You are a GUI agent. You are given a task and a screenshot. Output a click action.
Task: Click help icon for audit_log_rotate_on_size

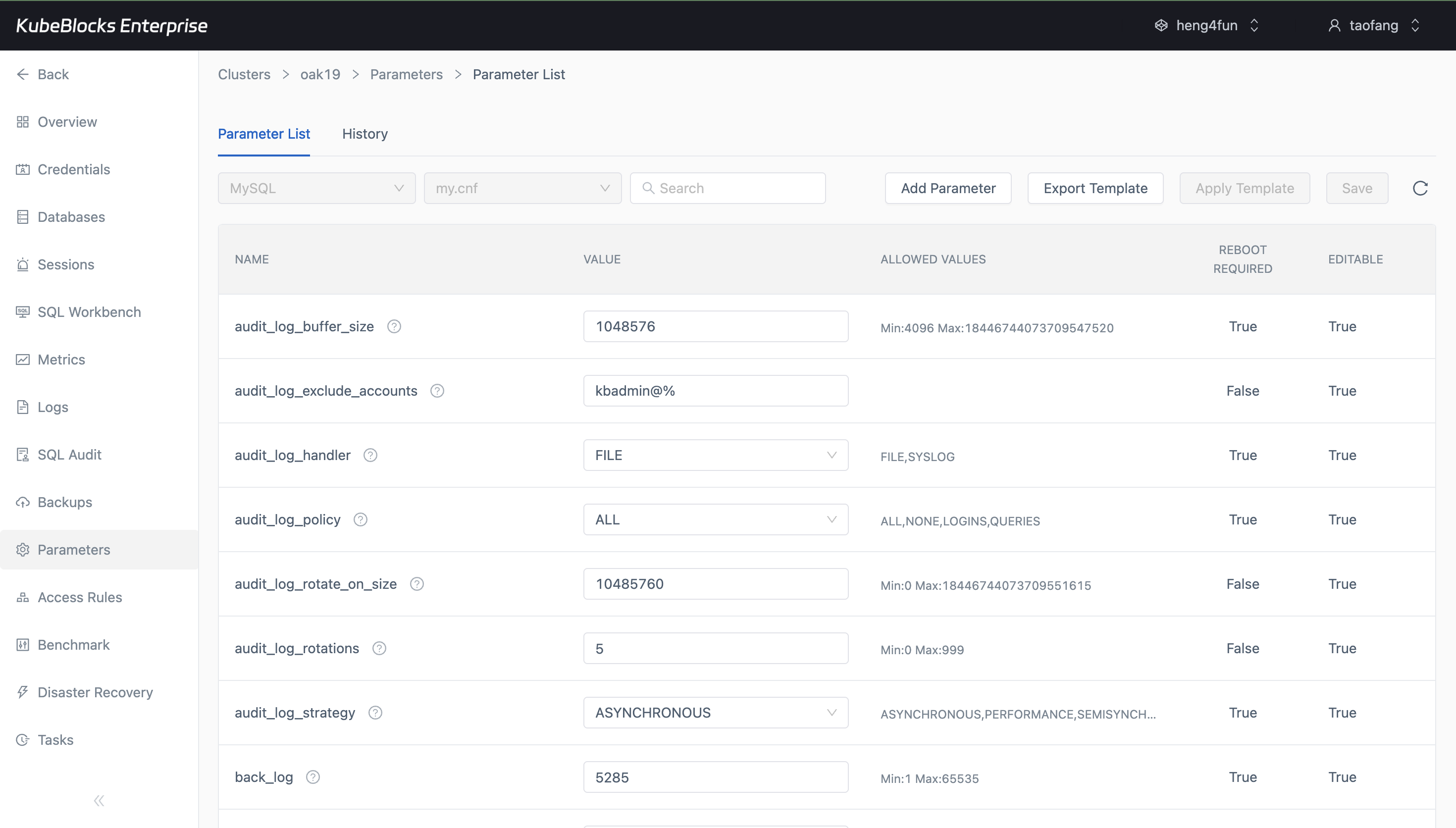tap(416, 584)
